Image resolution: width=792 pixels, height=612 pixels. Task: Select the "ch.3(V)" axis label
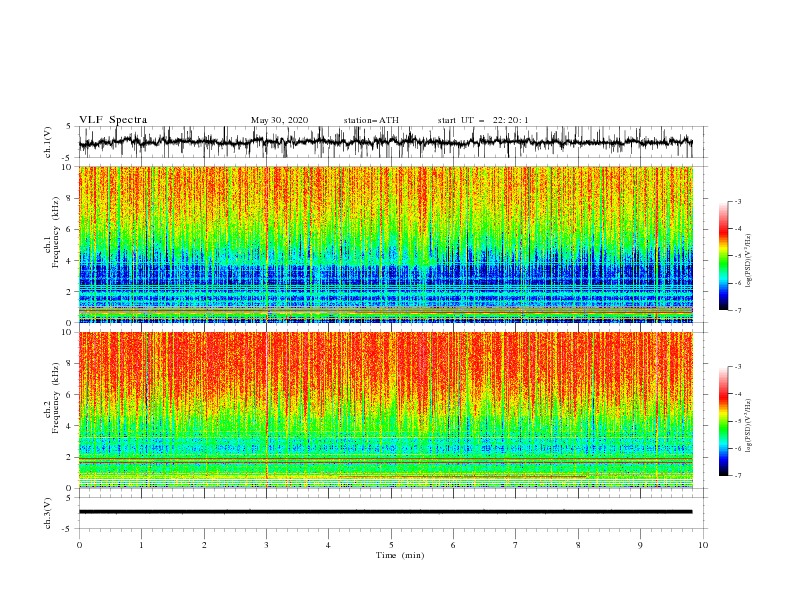[48, 513]
